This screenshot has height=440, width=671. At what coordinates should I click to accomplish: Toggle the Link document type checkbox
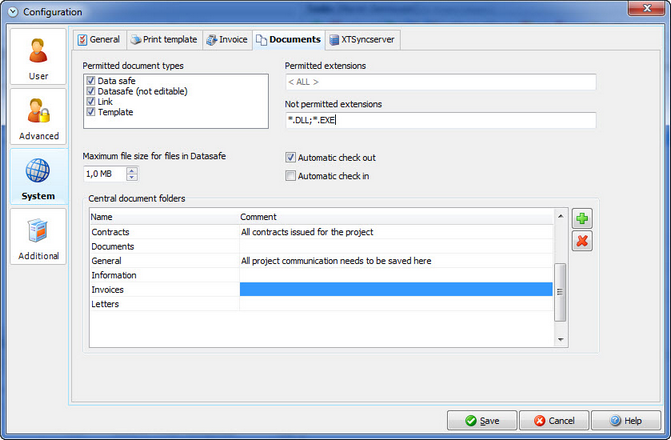(91, 101)
